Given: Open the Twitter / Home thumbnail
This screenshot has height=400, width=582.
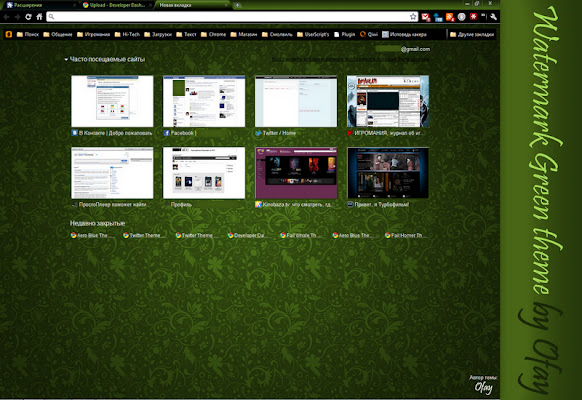Looking at the screenshot, I should [296, 101].
